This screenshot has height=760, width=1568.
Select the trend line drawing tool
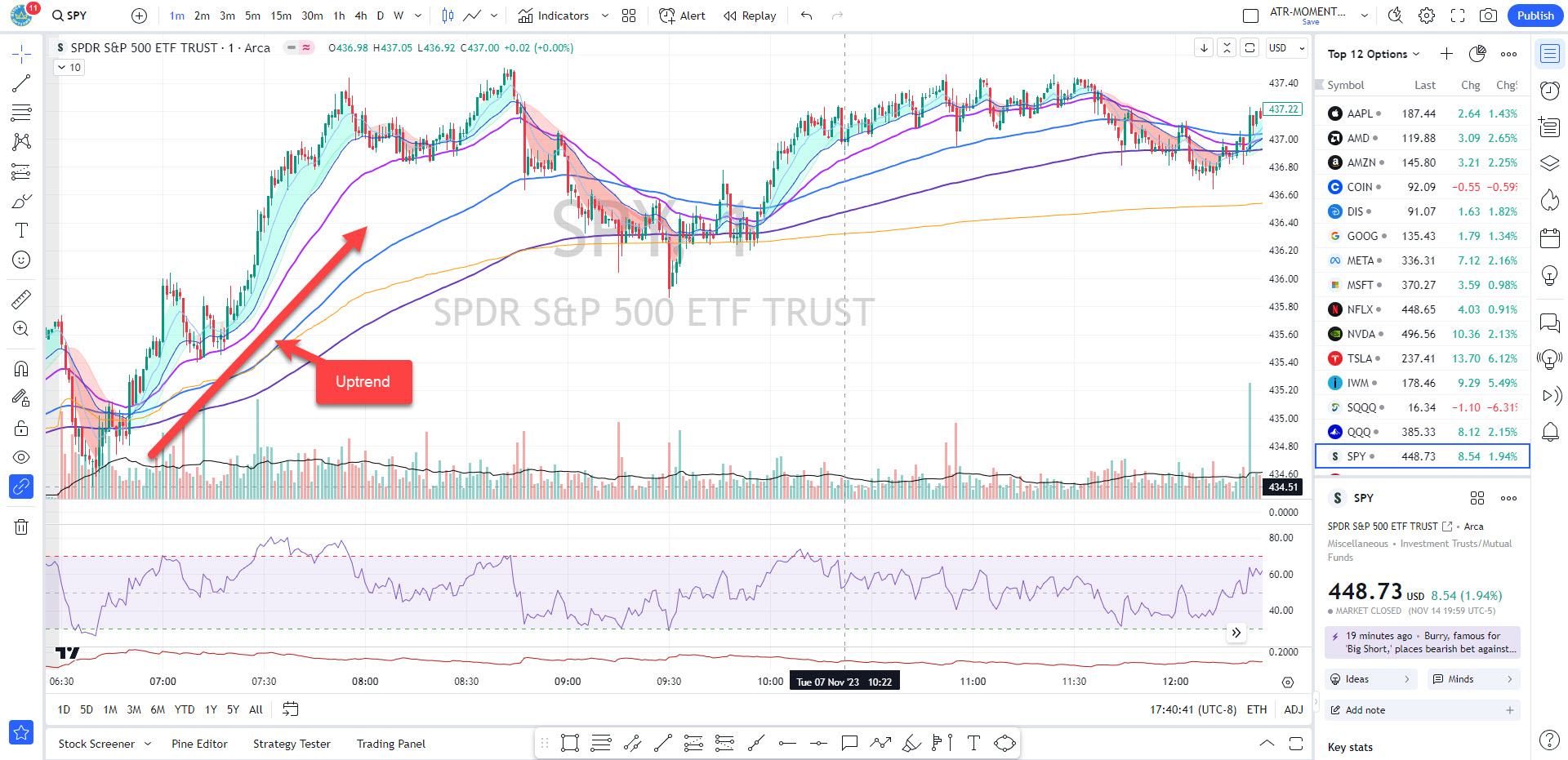(x=21, y=83)
